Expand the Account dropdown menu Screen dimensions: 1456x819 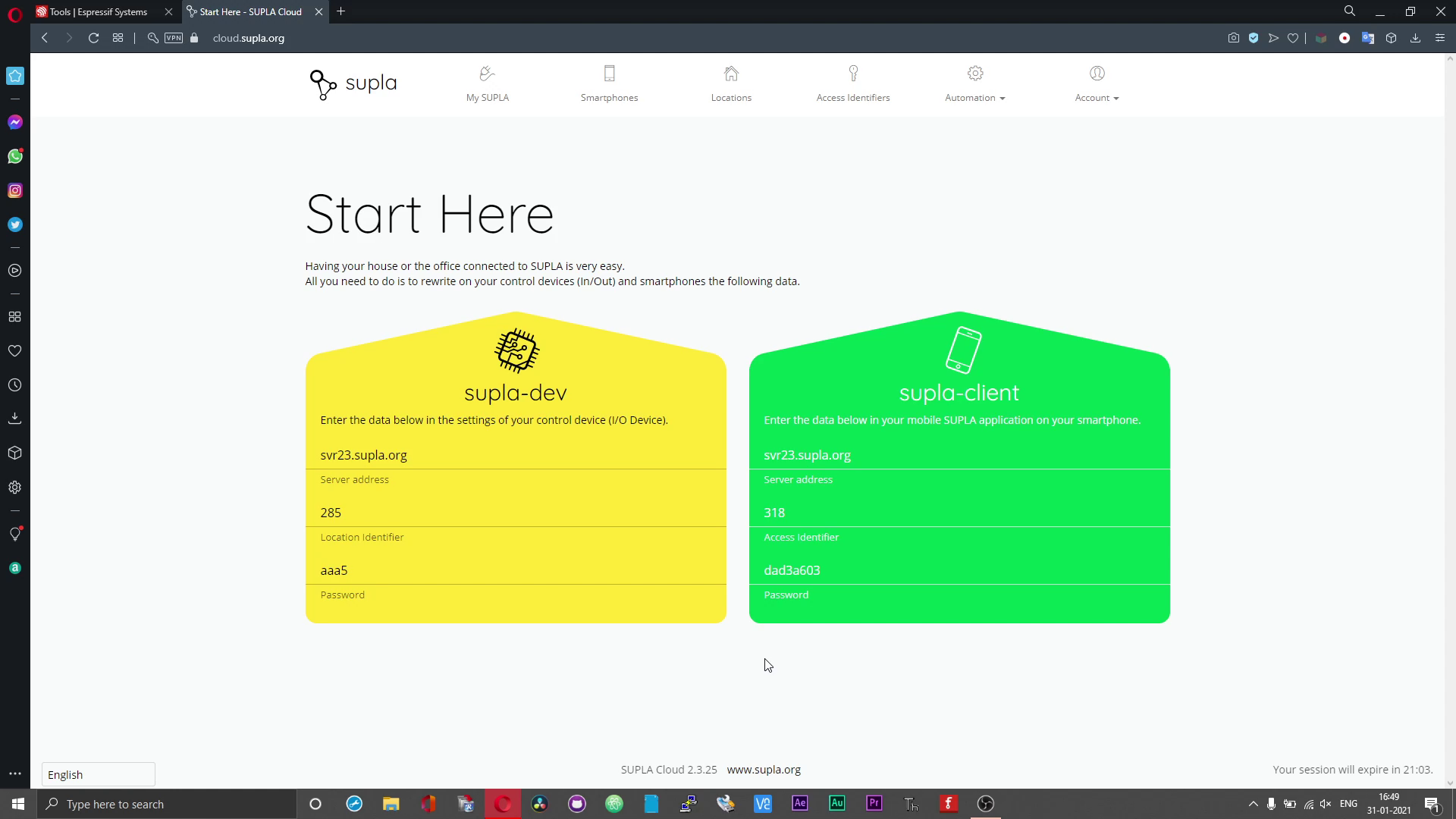point(1097,98)
